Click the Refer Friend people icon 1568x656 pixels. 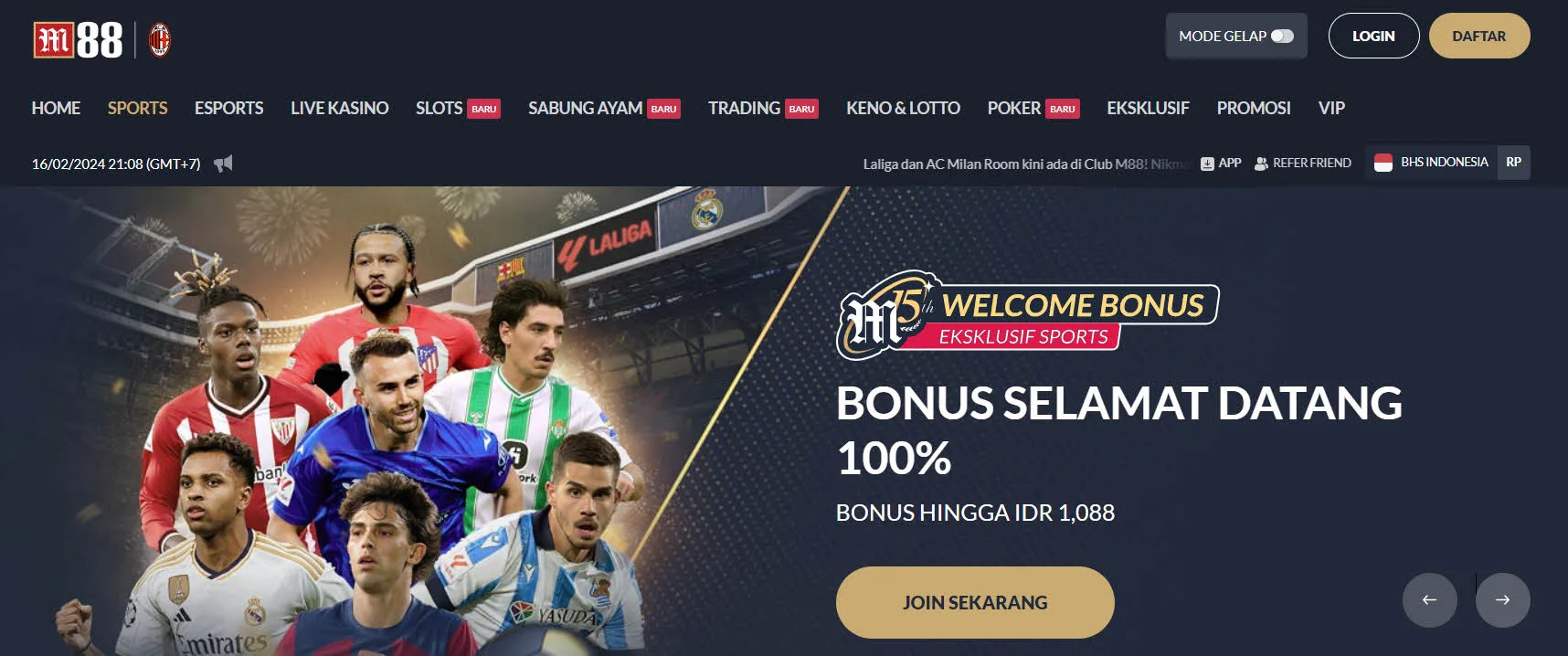click(1261, 164)
